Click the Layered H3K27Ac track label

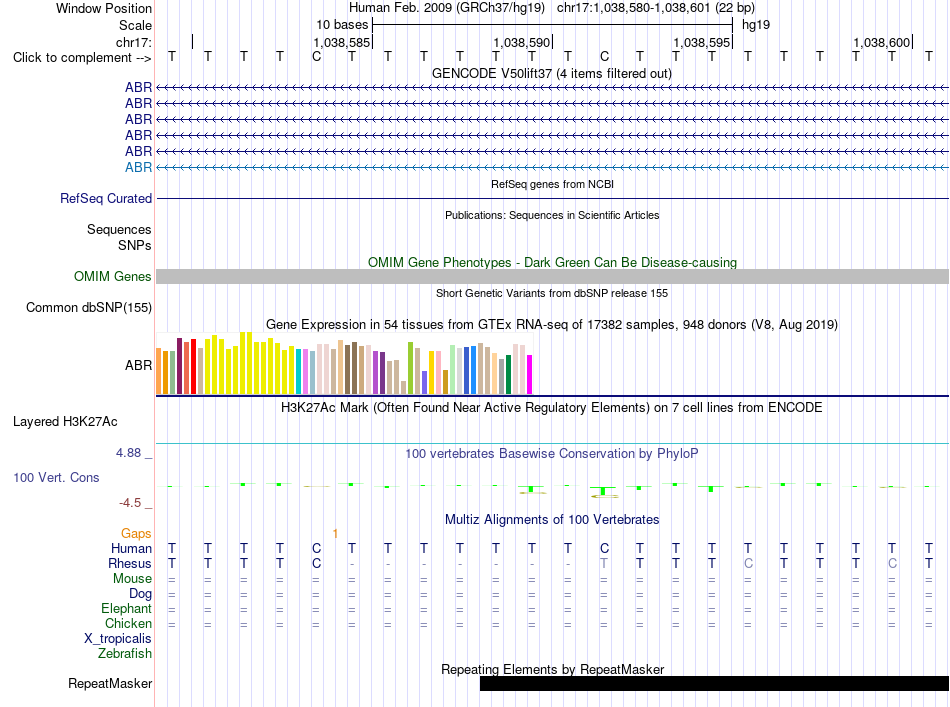(x=65, y=422)
